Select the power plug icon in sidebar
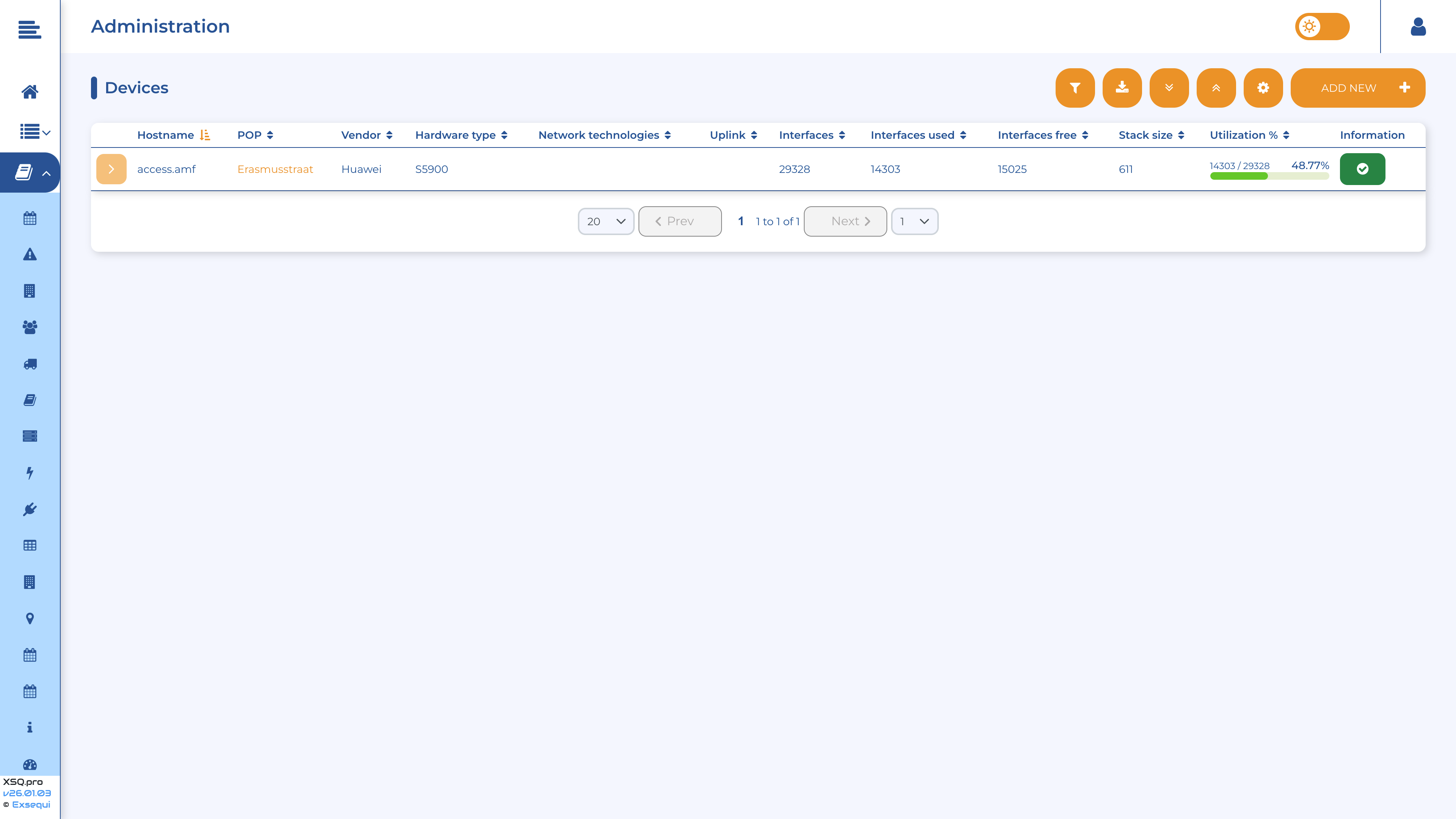This screenshot has height=819, width=1456. tap(30, 509)
